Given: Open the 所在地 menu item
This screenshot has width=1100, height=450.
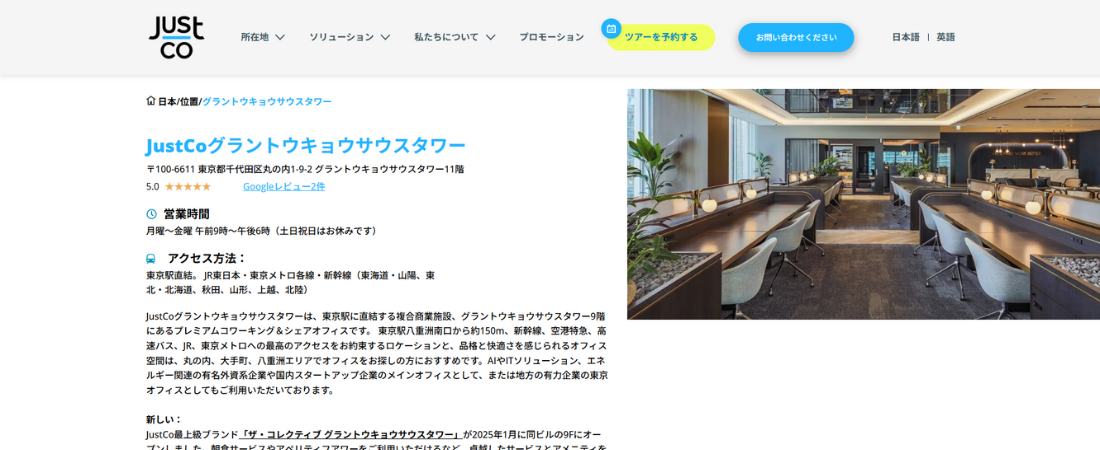Looking at the screenshot, I should tap(255, 37).
